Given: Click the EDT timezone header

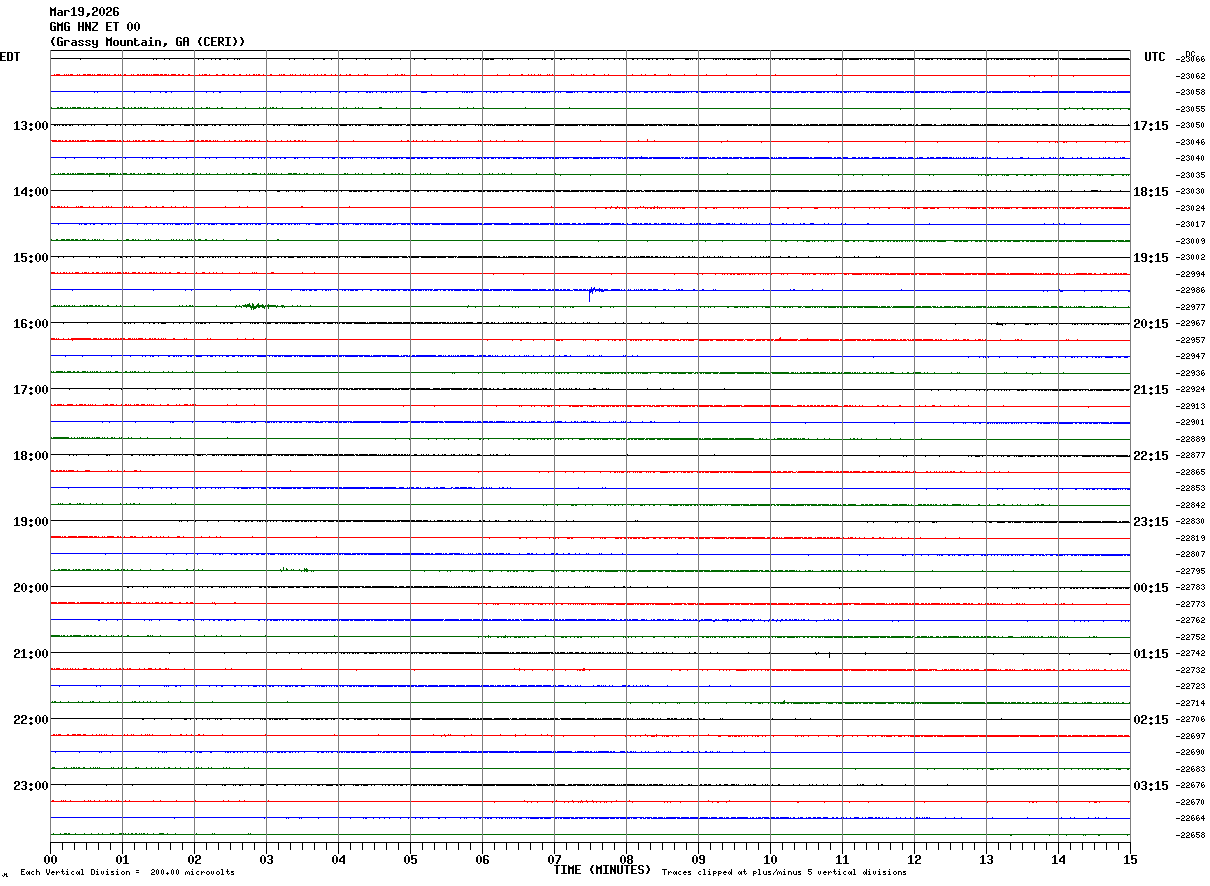Looking at the screenshot, I should point(10,57).
